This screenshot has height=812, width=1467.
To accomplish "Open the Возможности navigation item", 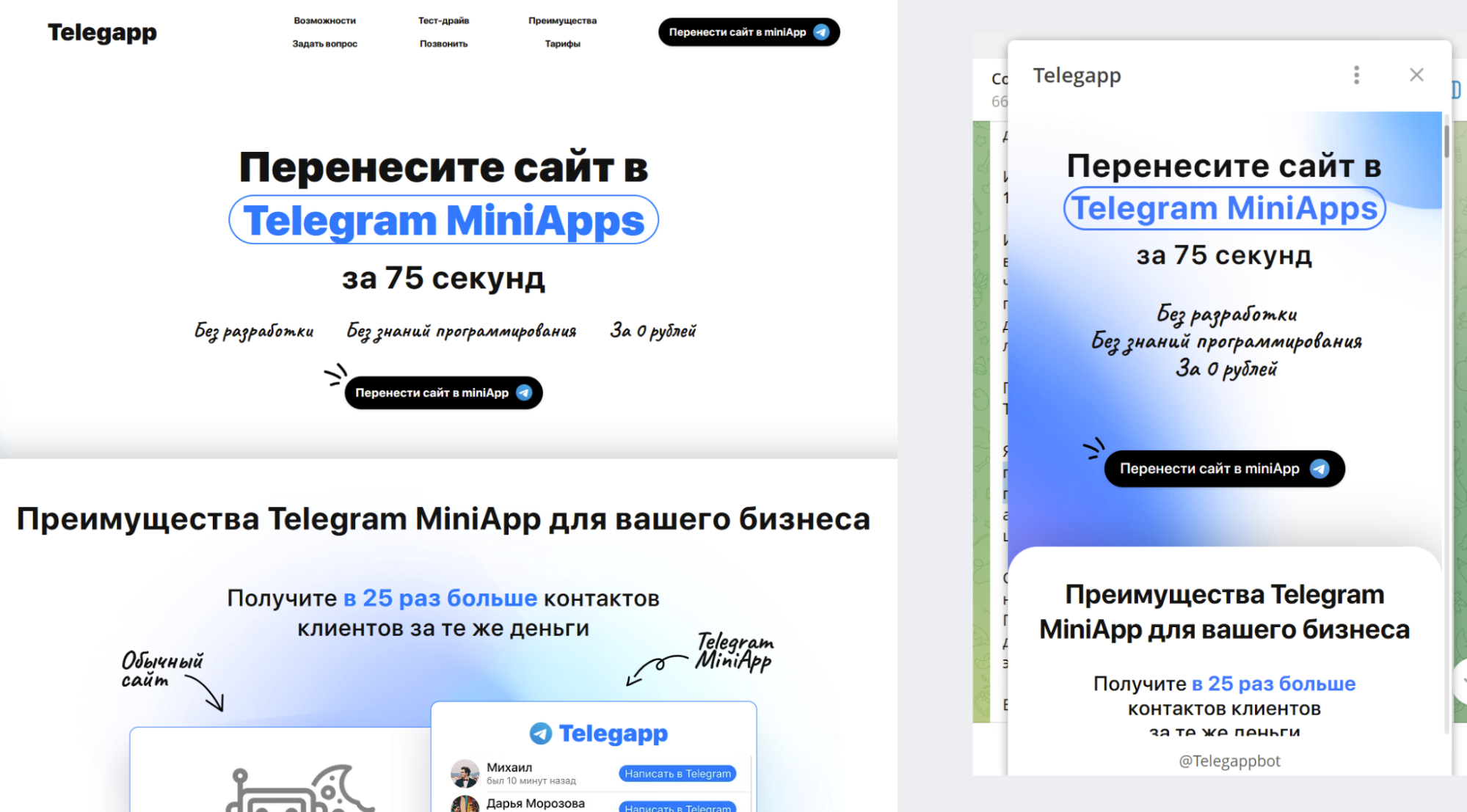I will coord(324,21).
